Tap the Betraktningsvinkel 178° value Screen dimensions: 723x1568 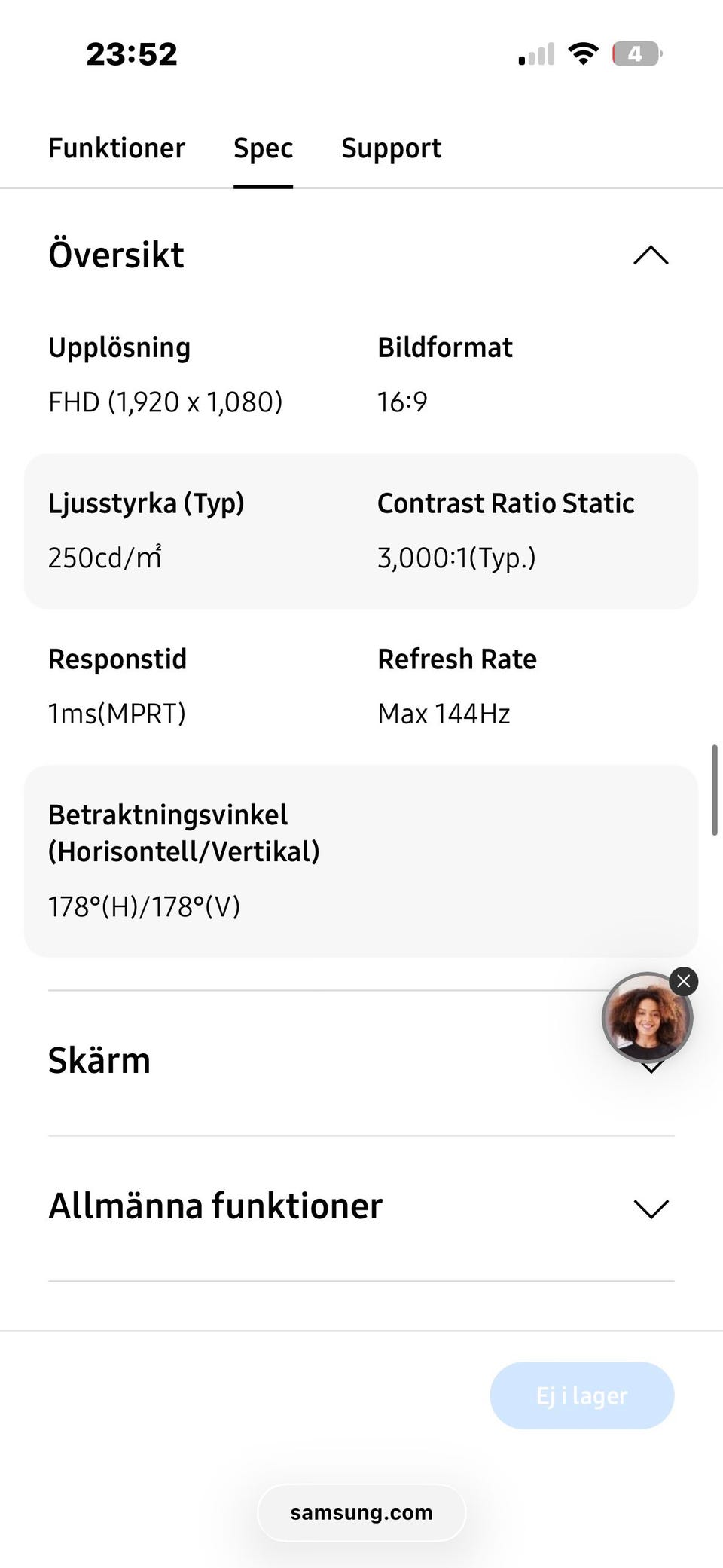click(144, 906)
